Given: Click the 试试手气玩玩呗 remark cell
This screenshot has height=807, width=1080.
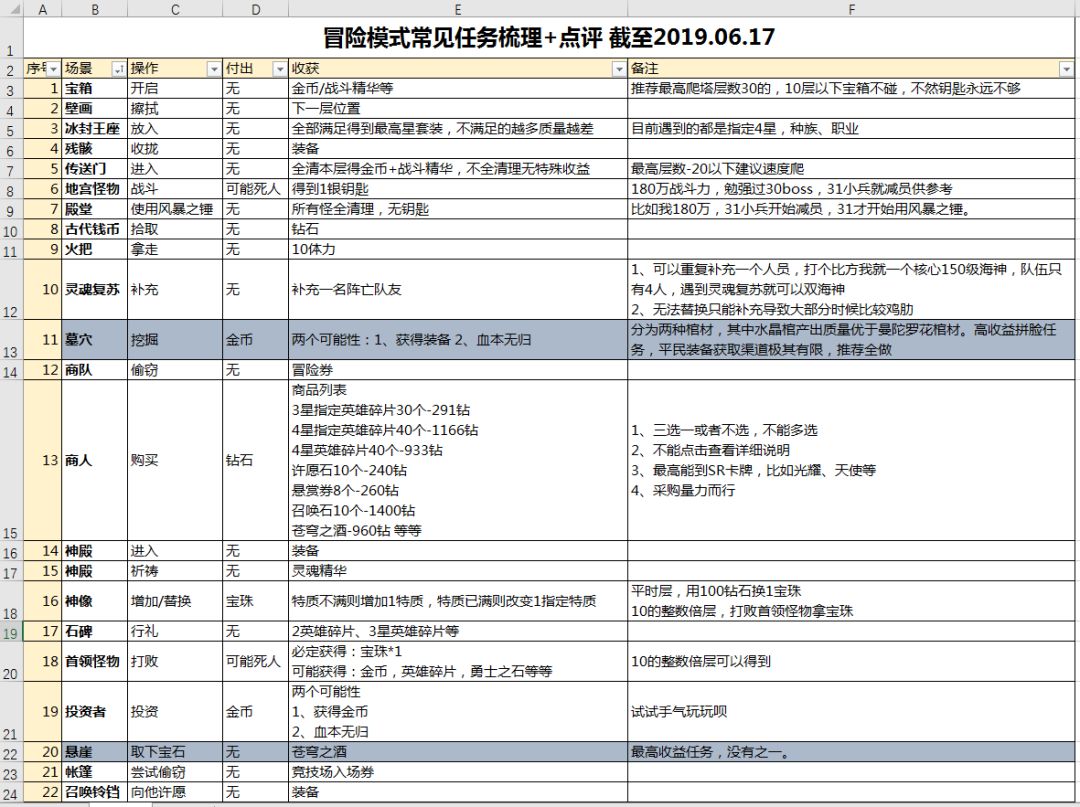Looking at the screenshot, I should click(852, 711).
